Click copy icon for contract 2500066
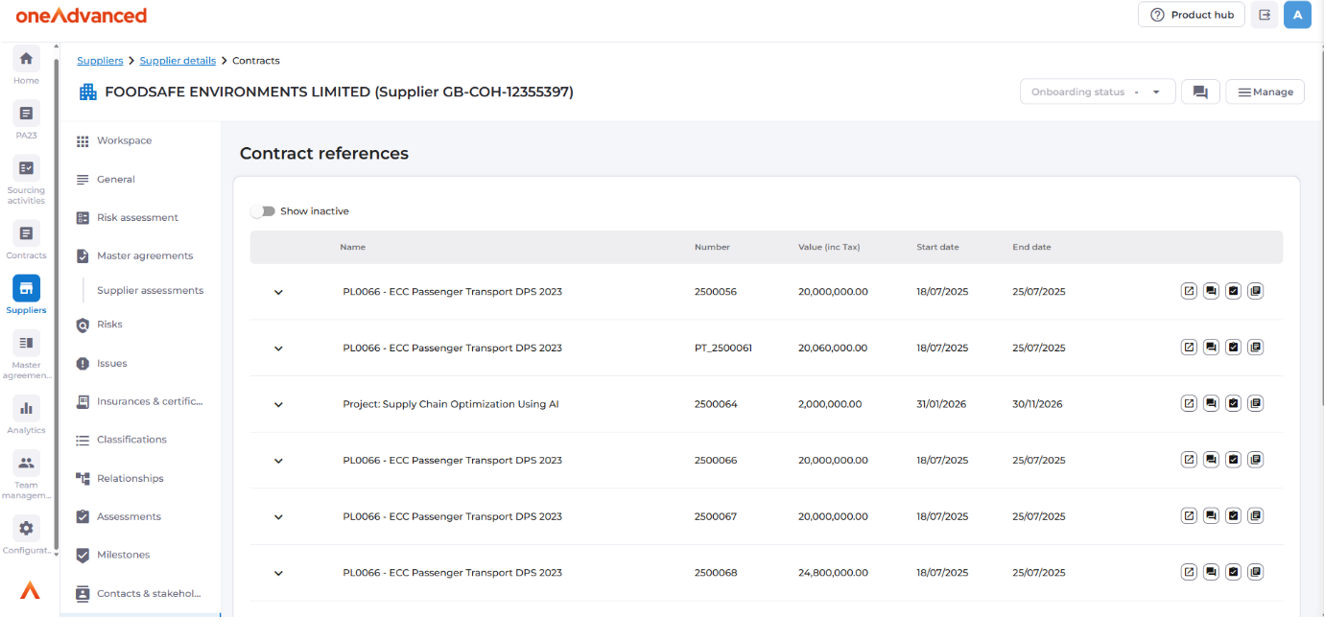 [x=1256, y=460]
